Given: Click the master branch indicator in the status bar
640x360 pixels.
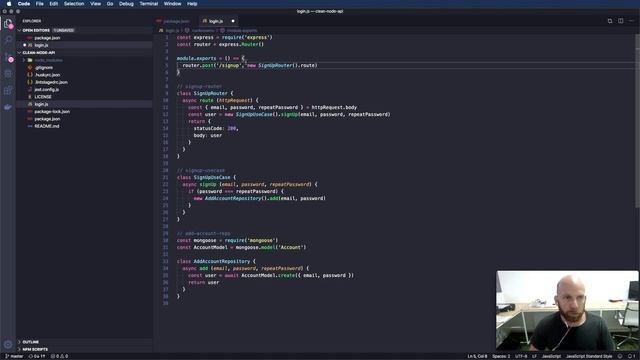Looking at the screenshot, I should coord(14,356).
